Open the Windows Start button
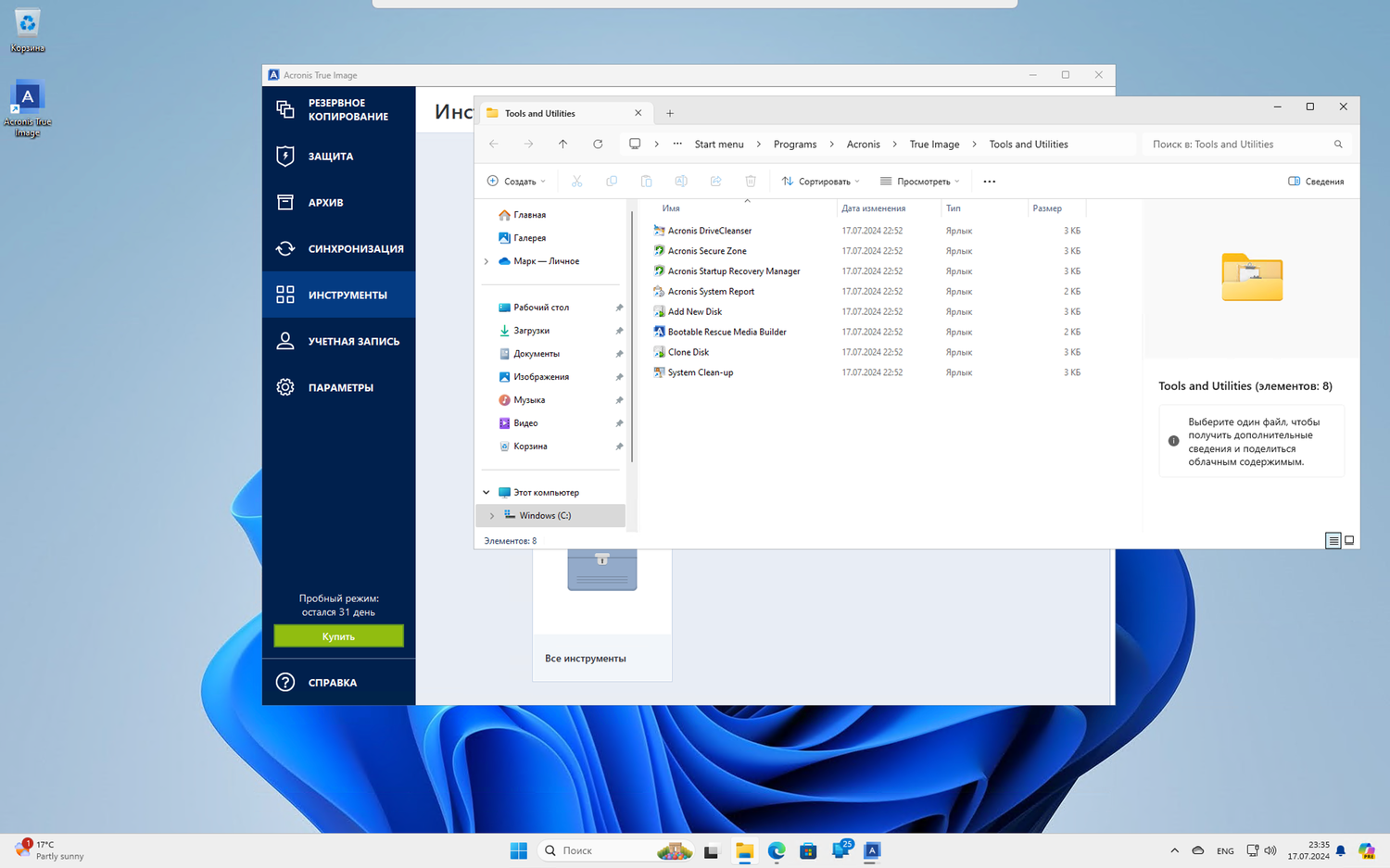 (x=518, y=850)
